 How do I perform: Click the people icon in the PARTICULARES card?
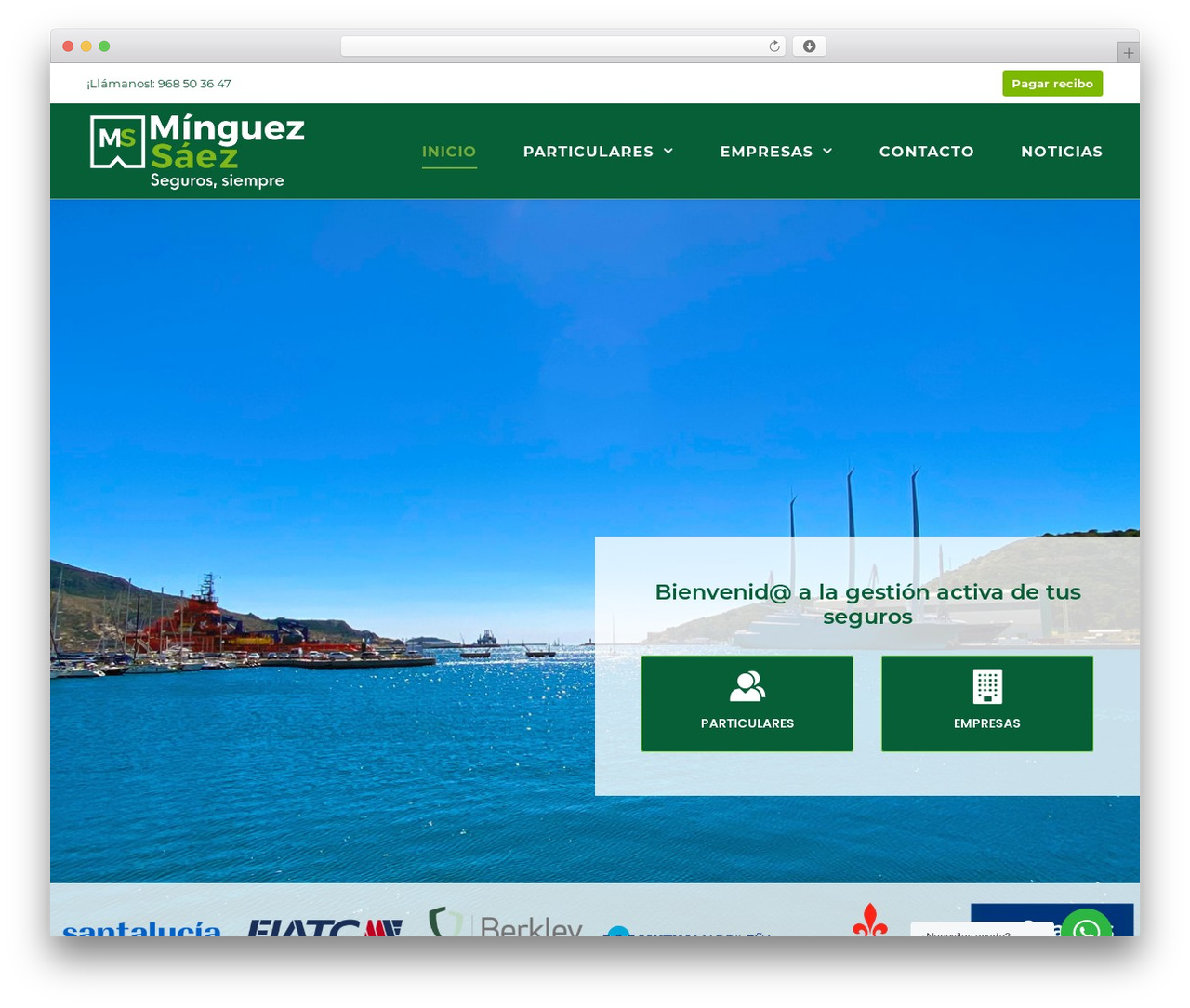coord(747,686)
